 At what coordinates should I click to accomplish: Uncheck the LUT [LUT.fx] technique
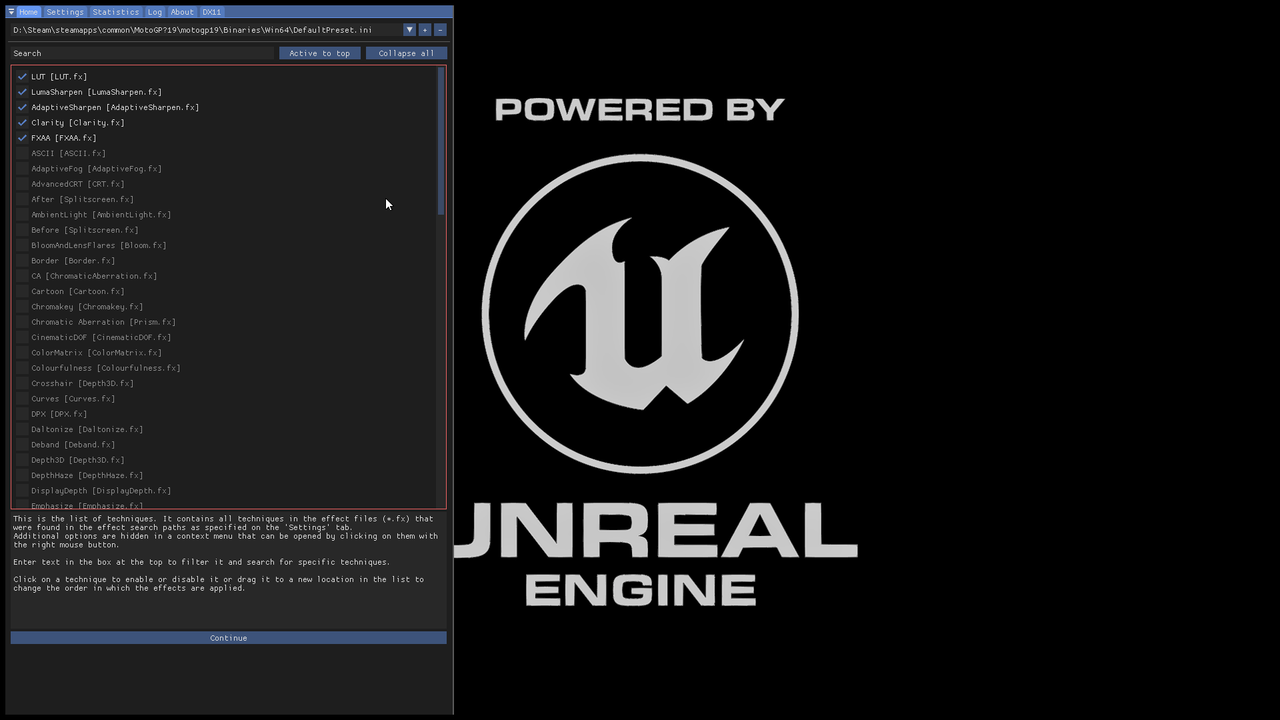tap(22, 76)
